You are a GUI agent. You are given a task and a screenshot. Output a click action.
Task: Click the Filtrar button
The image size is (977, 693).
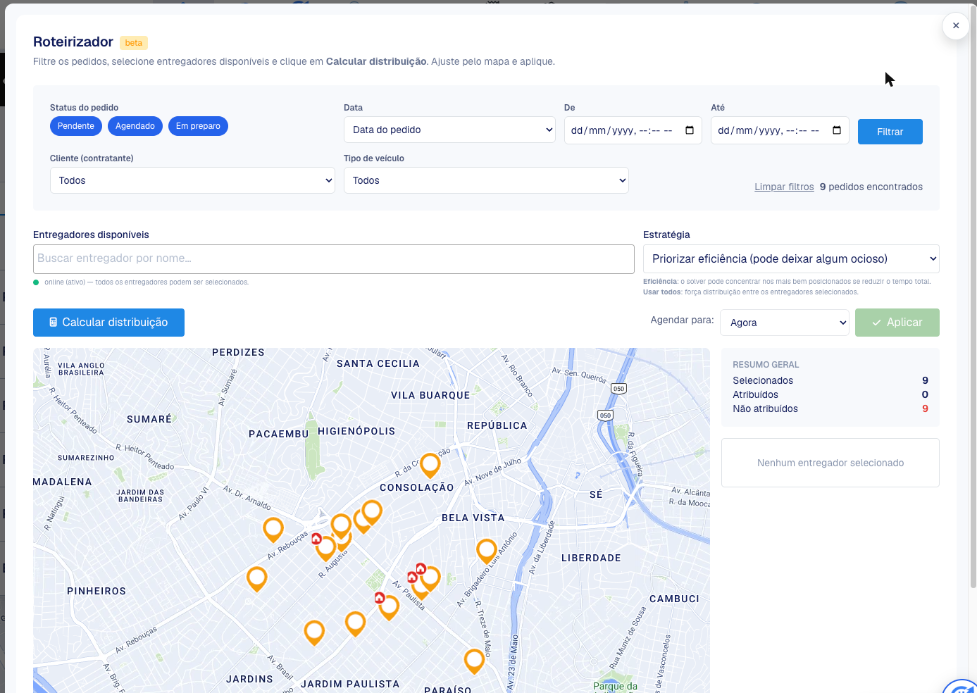click(890, 131)
